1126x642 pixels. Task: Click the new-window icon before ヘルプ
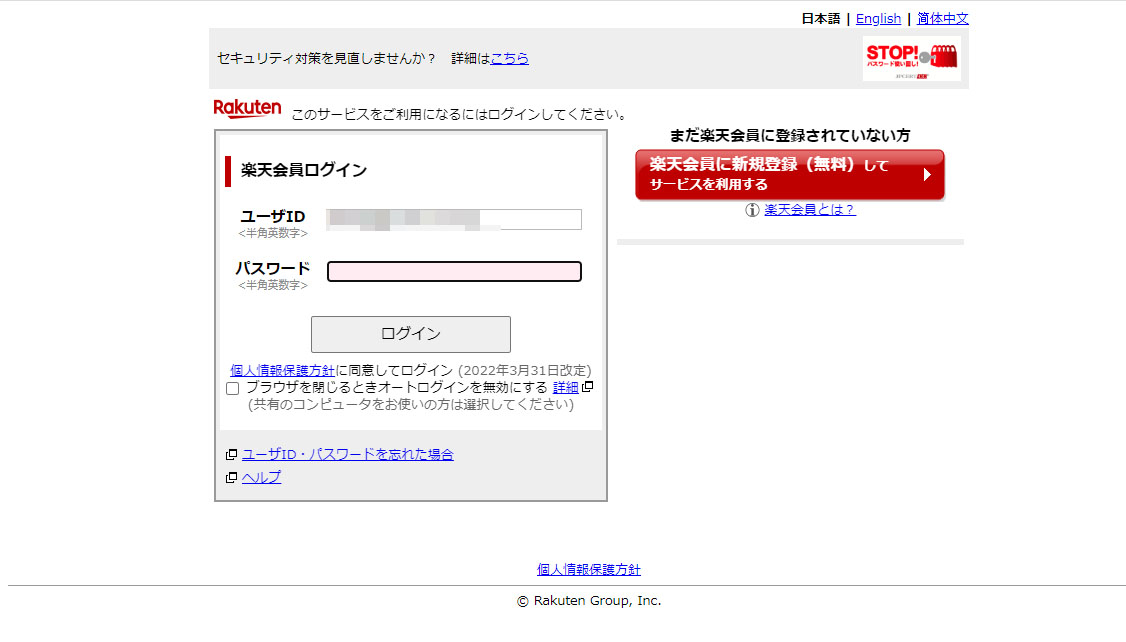231,478
